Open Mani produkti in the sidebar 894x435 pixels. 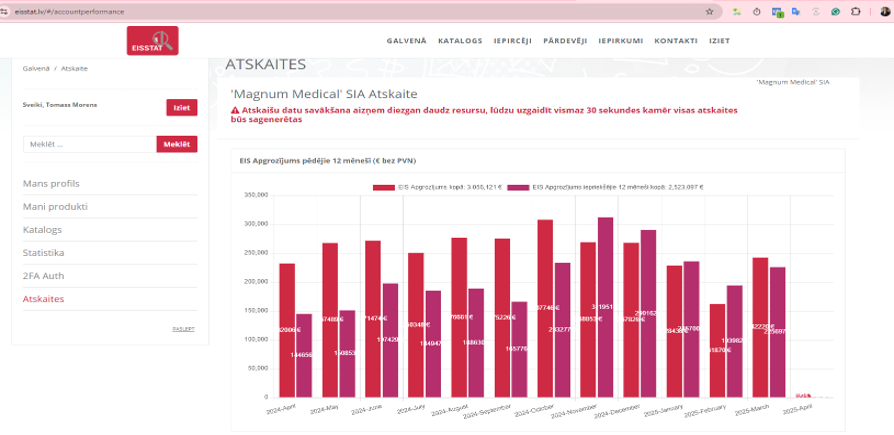55,206
